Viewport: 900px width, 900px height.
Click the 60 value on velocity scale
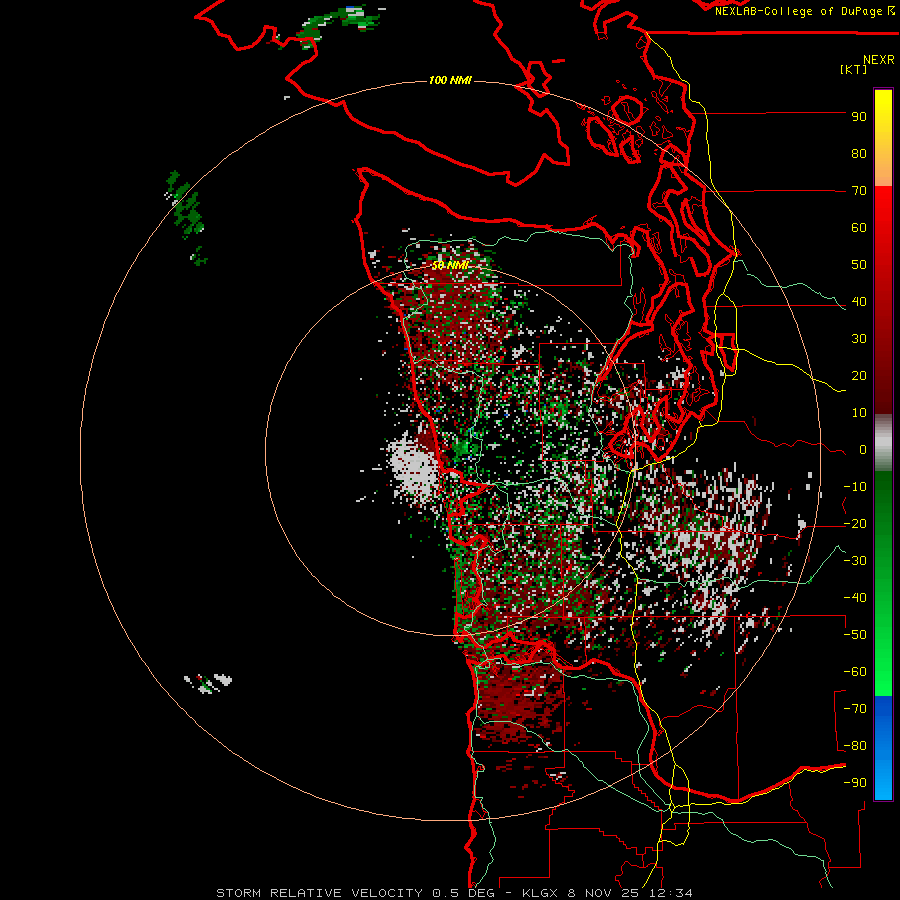pyautogui.click(x=859, y=228)
